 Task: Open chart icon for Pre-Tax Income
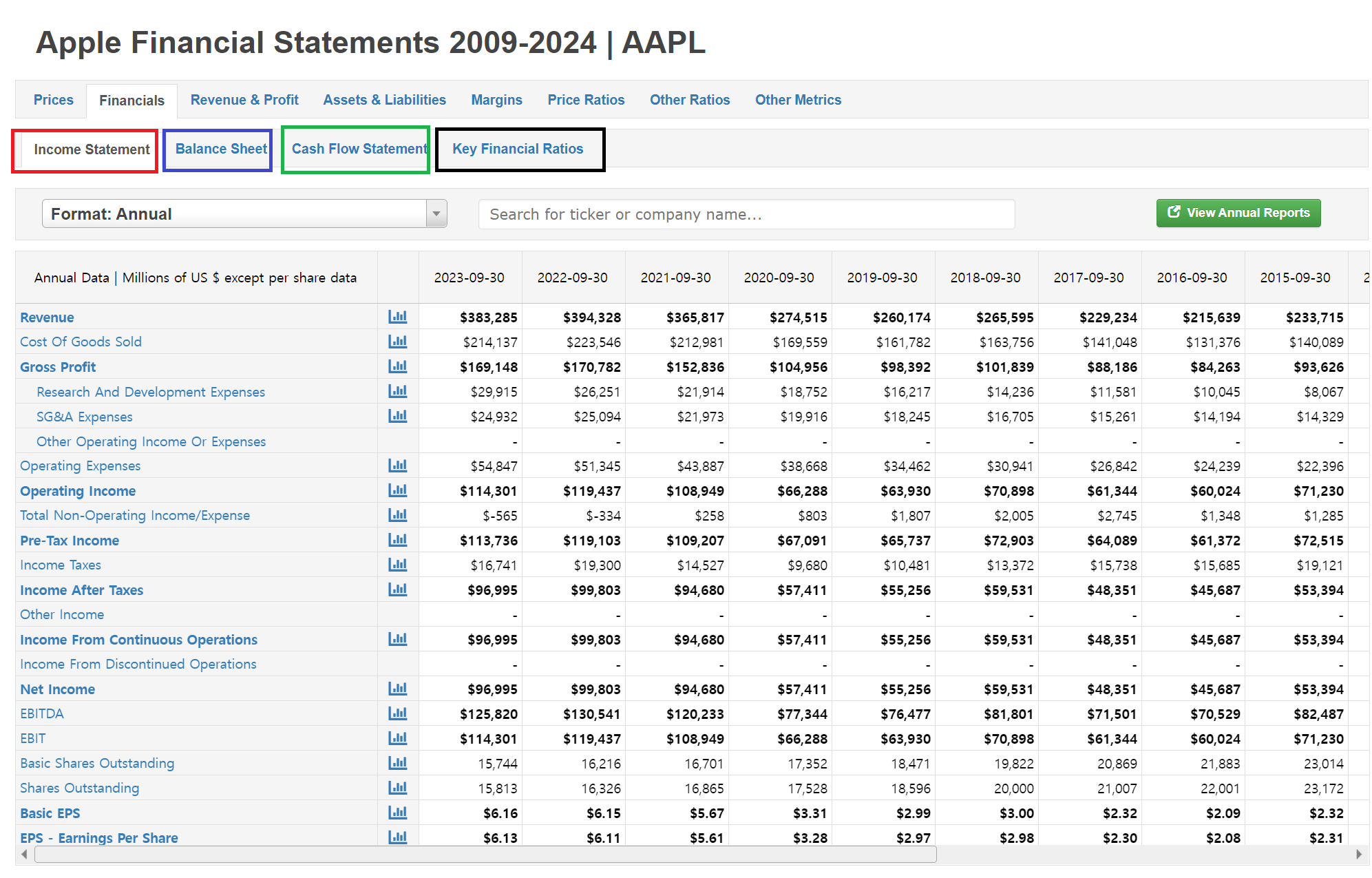(x=397, y=540)
